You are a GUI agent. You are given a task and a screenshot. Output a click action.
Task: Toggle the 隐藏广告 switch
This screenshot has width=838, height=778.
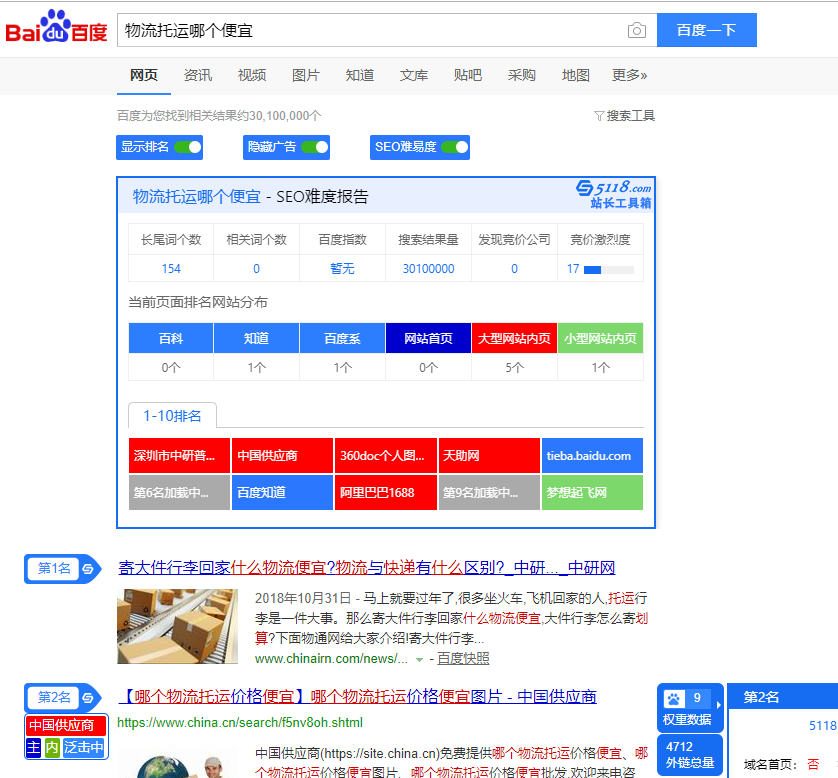[315, 147]
